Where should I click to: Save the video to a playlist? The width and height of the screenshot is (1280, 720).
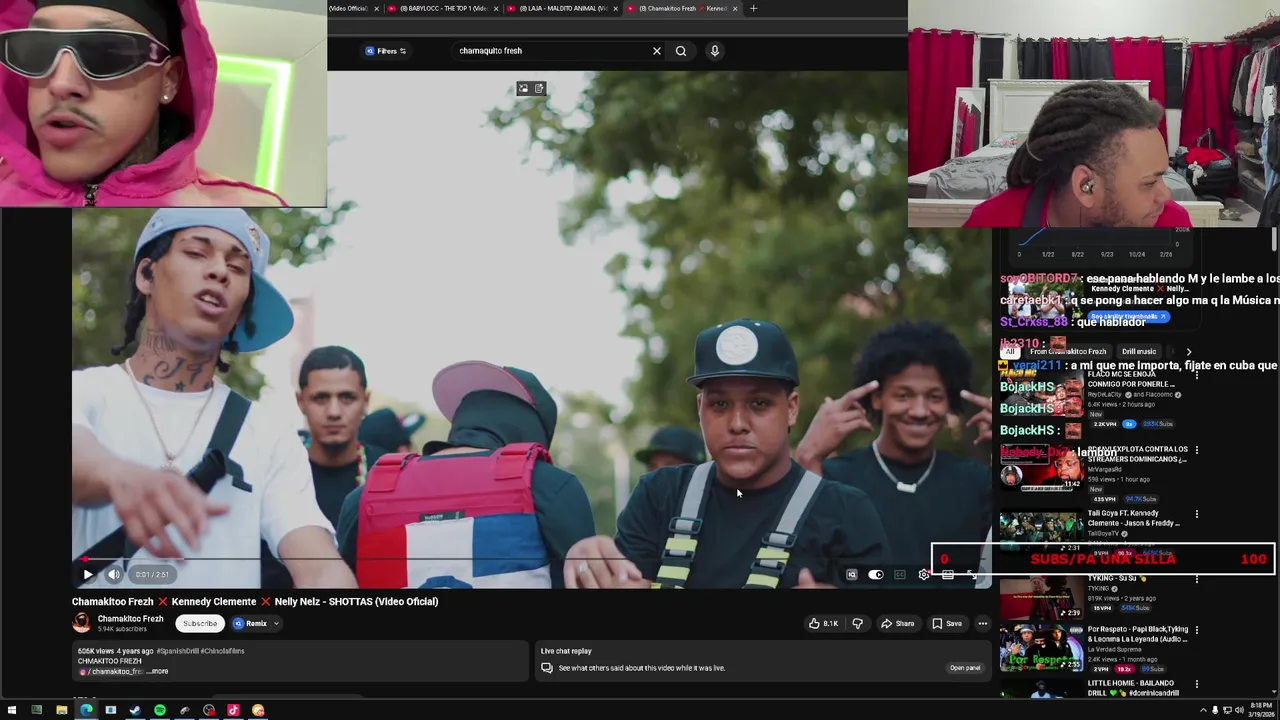pos(947,623)
